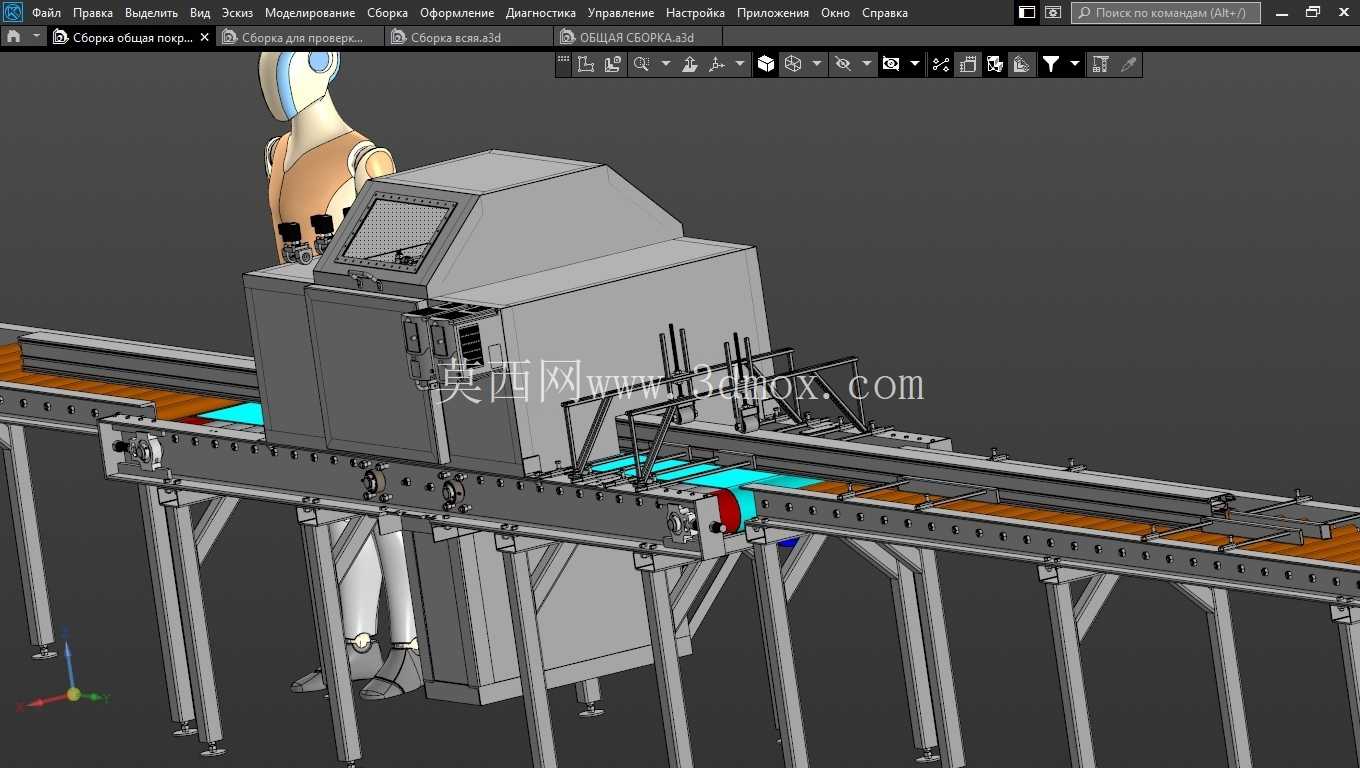Click the selection filter funnel icon
This screenshot has width=1360, height=768.
pyautogui.click(x=1051, y=64)
